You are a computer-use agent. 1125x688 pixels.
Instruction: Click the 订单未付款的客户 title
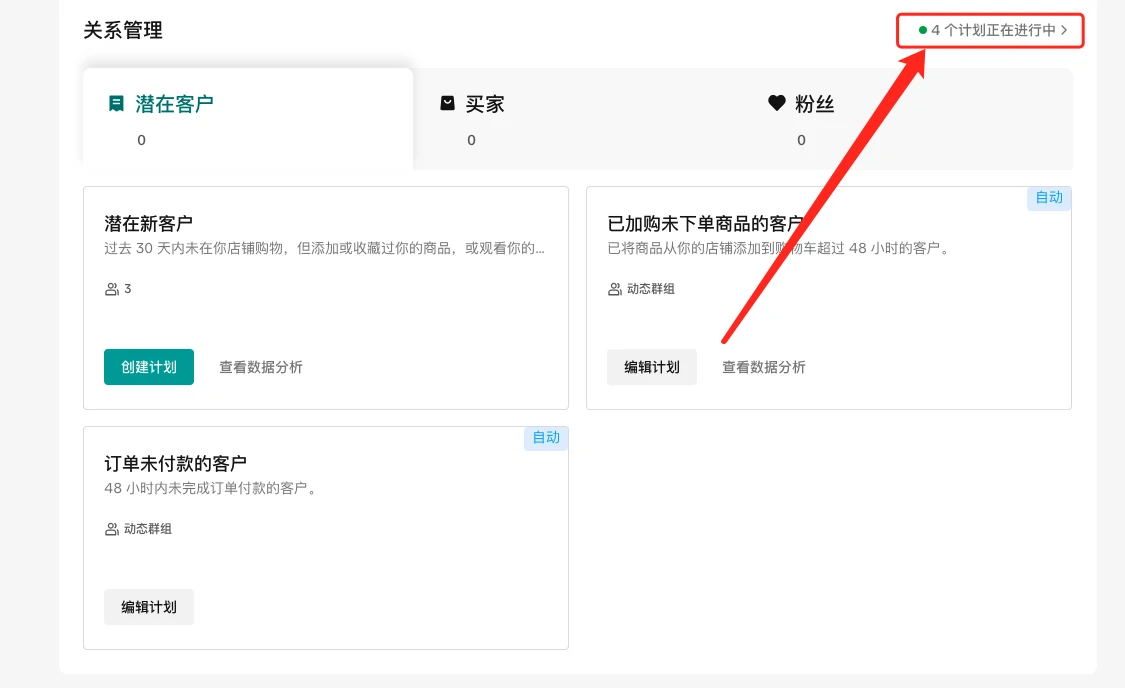click(x=176, y=463)
